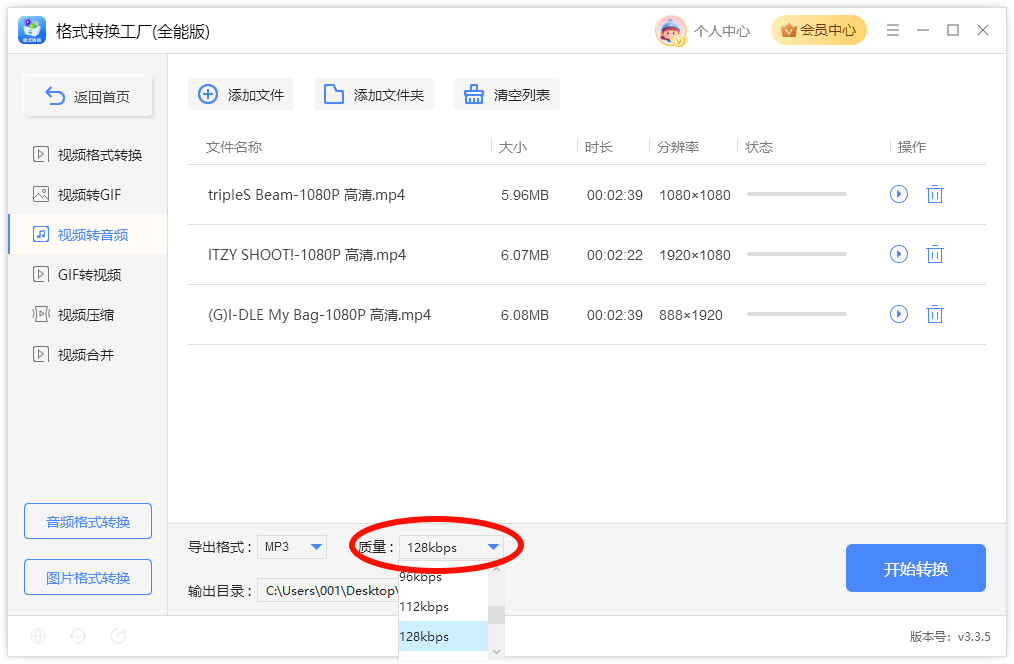Click the 888×1920 resolution cell
This screenshot has height=664, width=1014.
point(691,316)
